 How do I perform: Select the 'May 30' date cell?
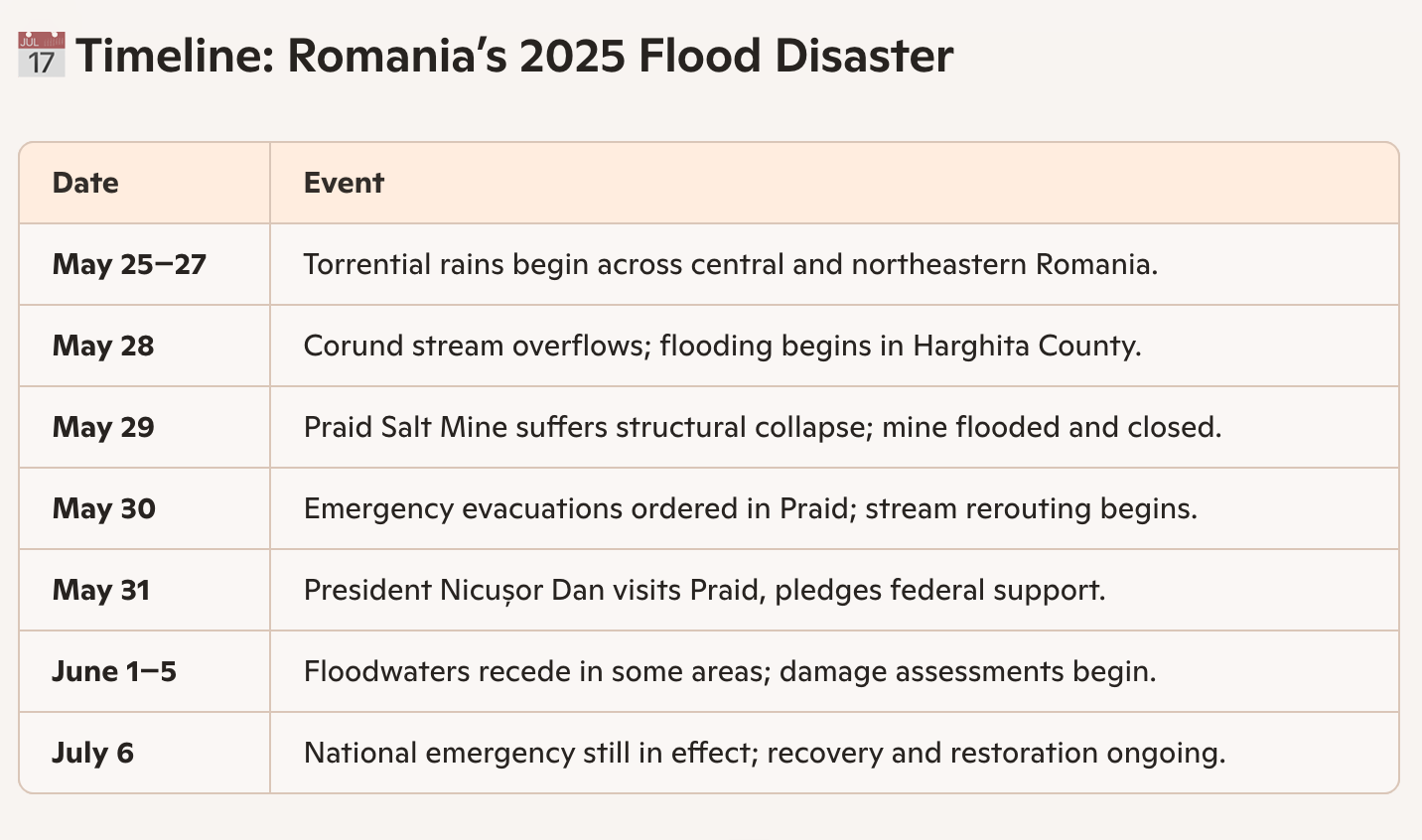(x=104, y=508)
